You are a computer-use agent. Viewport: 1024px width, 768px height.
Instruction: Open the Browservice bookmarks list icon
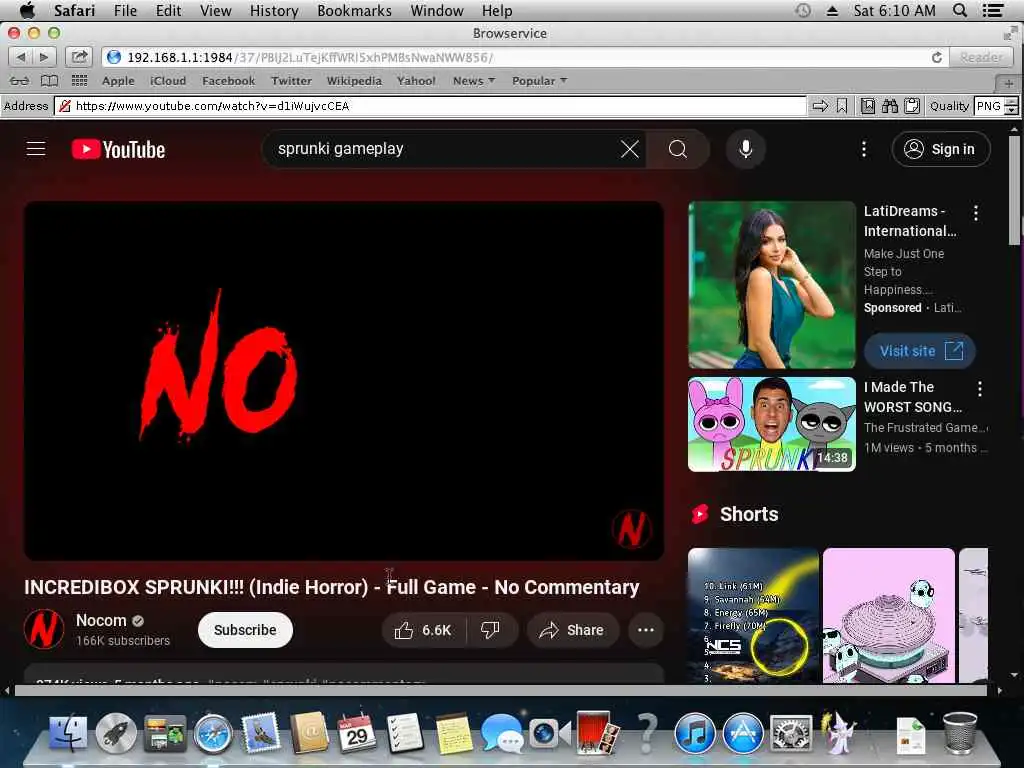pyautogui.click(x=868, y=106)
